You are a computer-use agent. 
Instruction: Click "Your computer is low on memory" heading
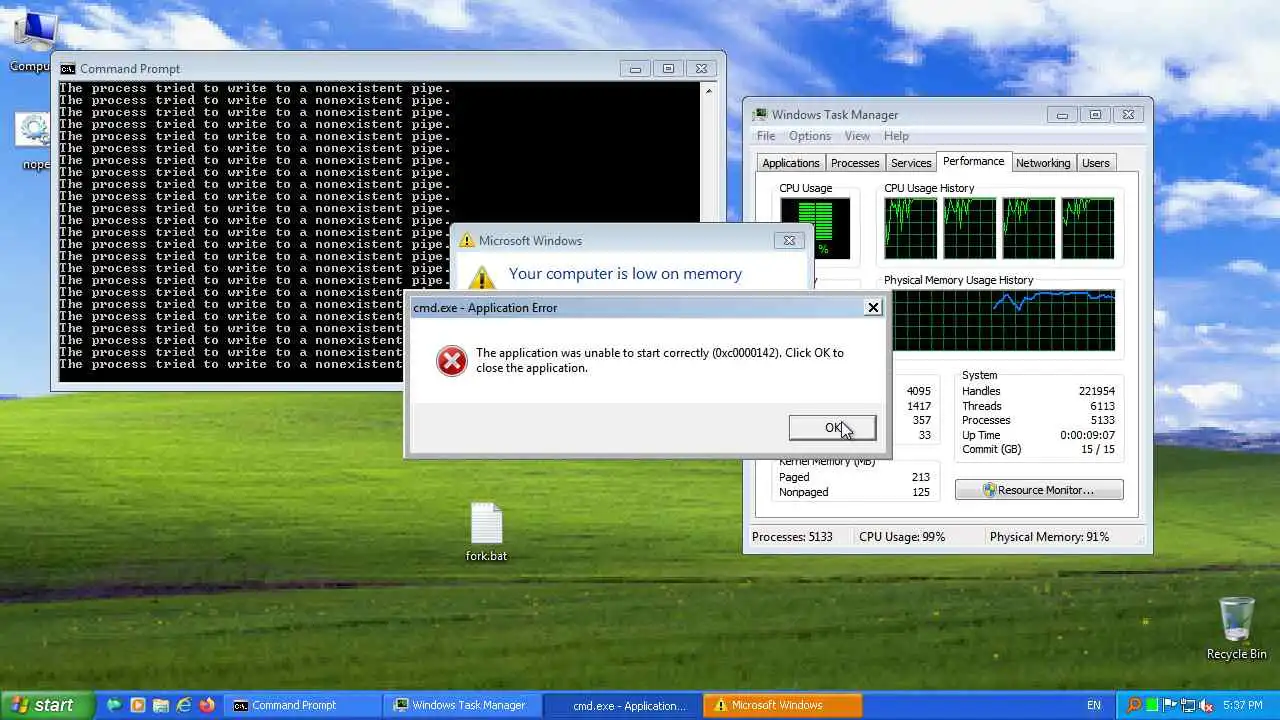pos(625,274)
